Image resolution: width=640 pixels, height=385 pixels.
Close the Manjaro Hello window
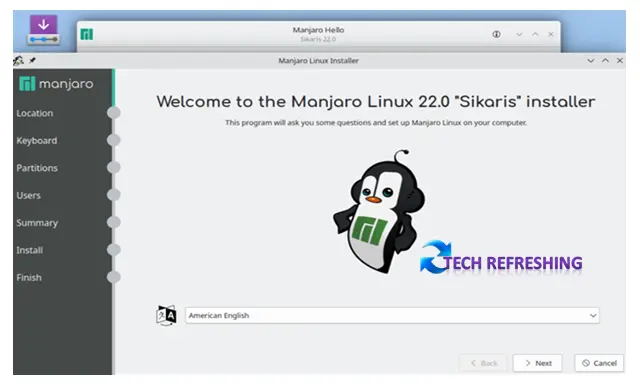click(x=551, y=34)
